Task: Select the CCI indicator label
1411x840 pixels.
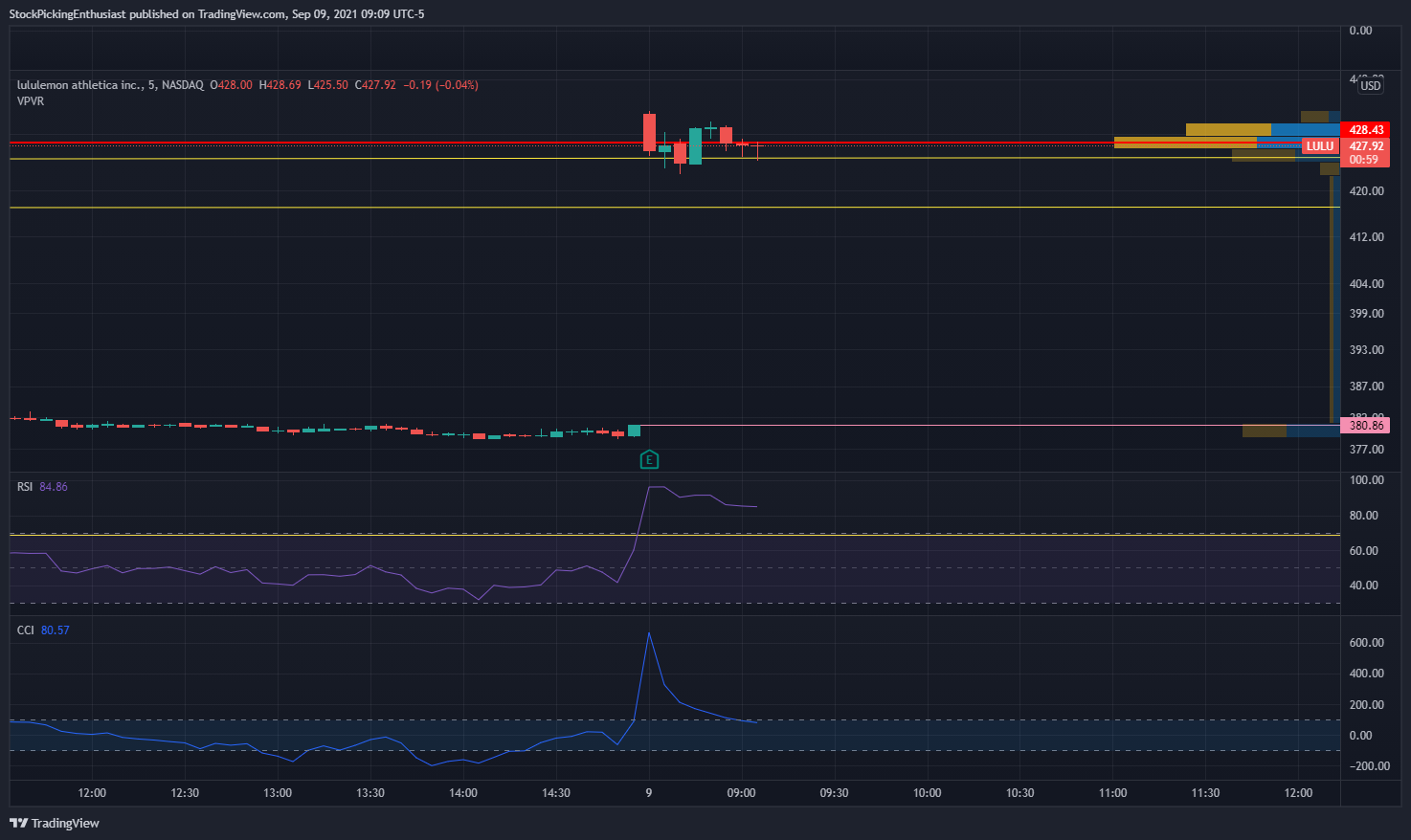Action: point(26,630)
